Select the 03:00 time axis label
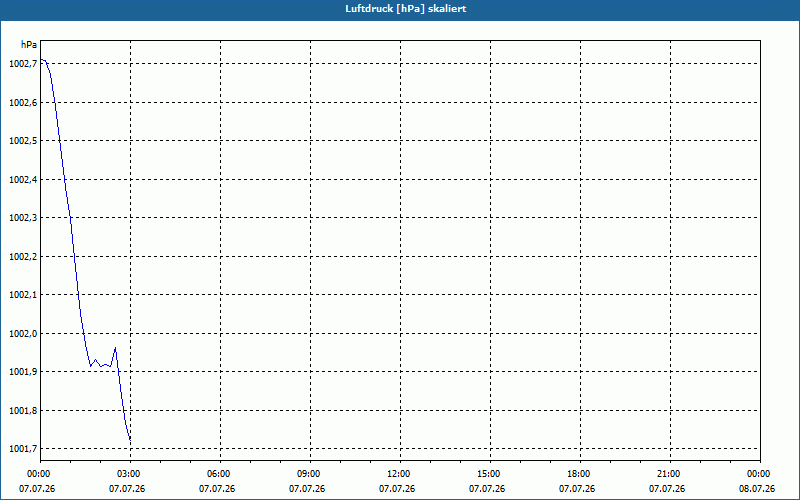 130,474
